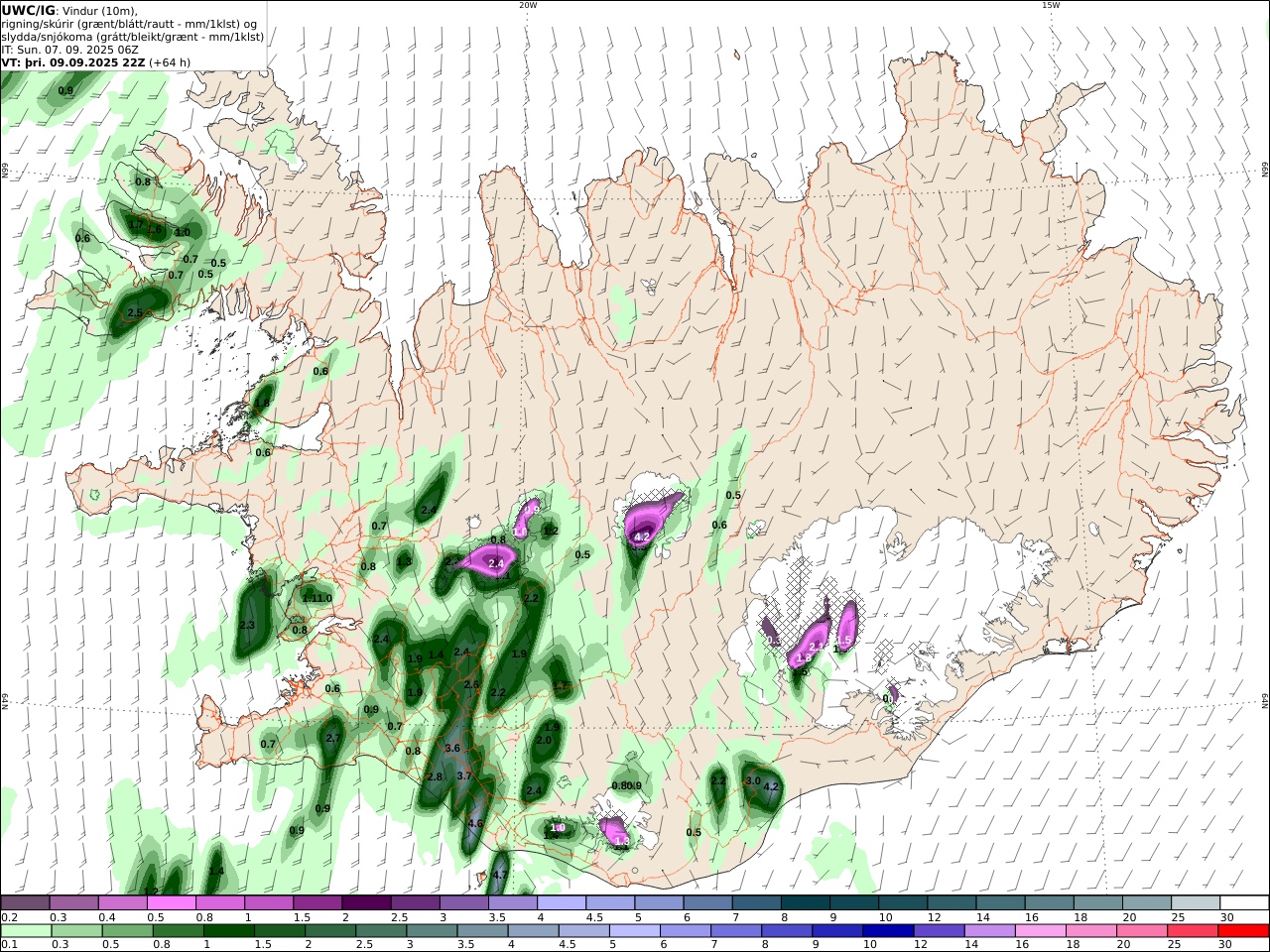The width and height of the screenshot is (1270, 952).
Task: Select 'VT: þri. 09.09.2025 22Z (+64 h)' line
Action: (96, 61)
